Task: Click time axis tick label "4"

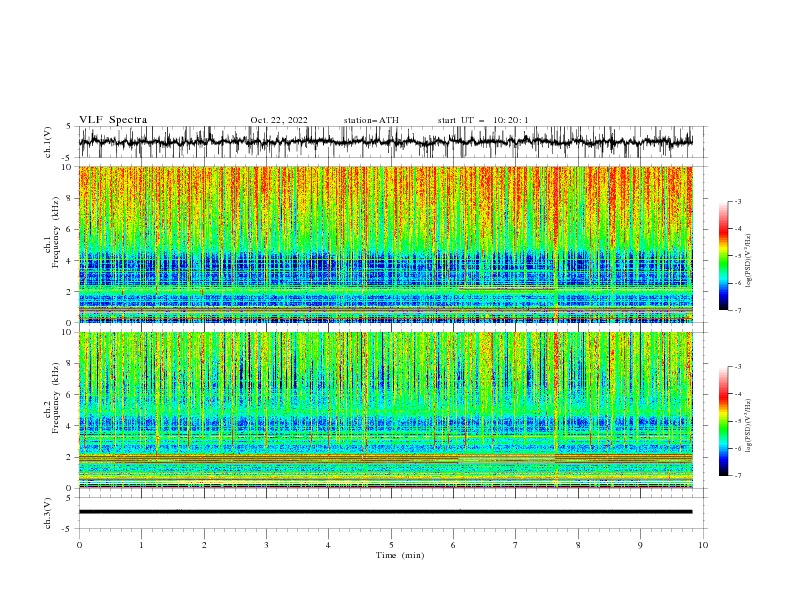Action: (328, 545)
